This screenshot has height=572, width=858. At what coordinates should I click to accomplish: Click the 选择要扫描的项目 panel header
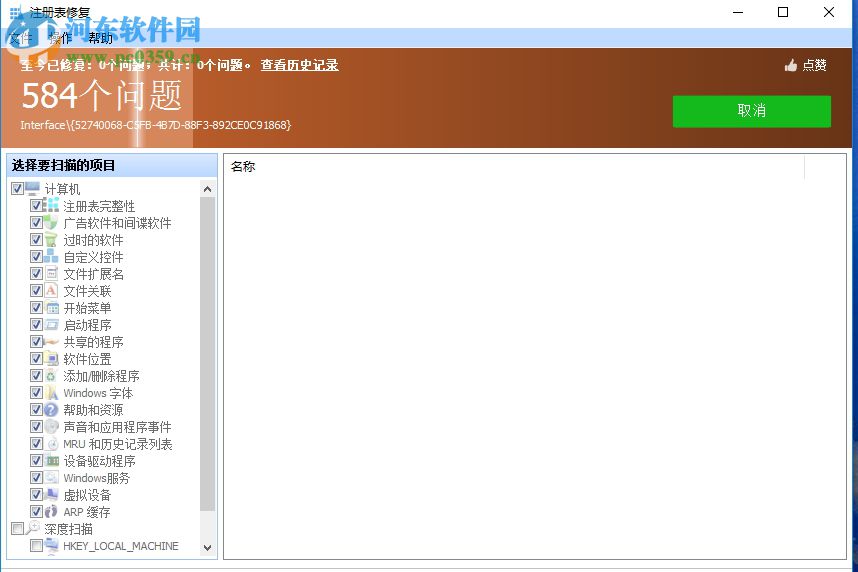[x=112, y=165]
